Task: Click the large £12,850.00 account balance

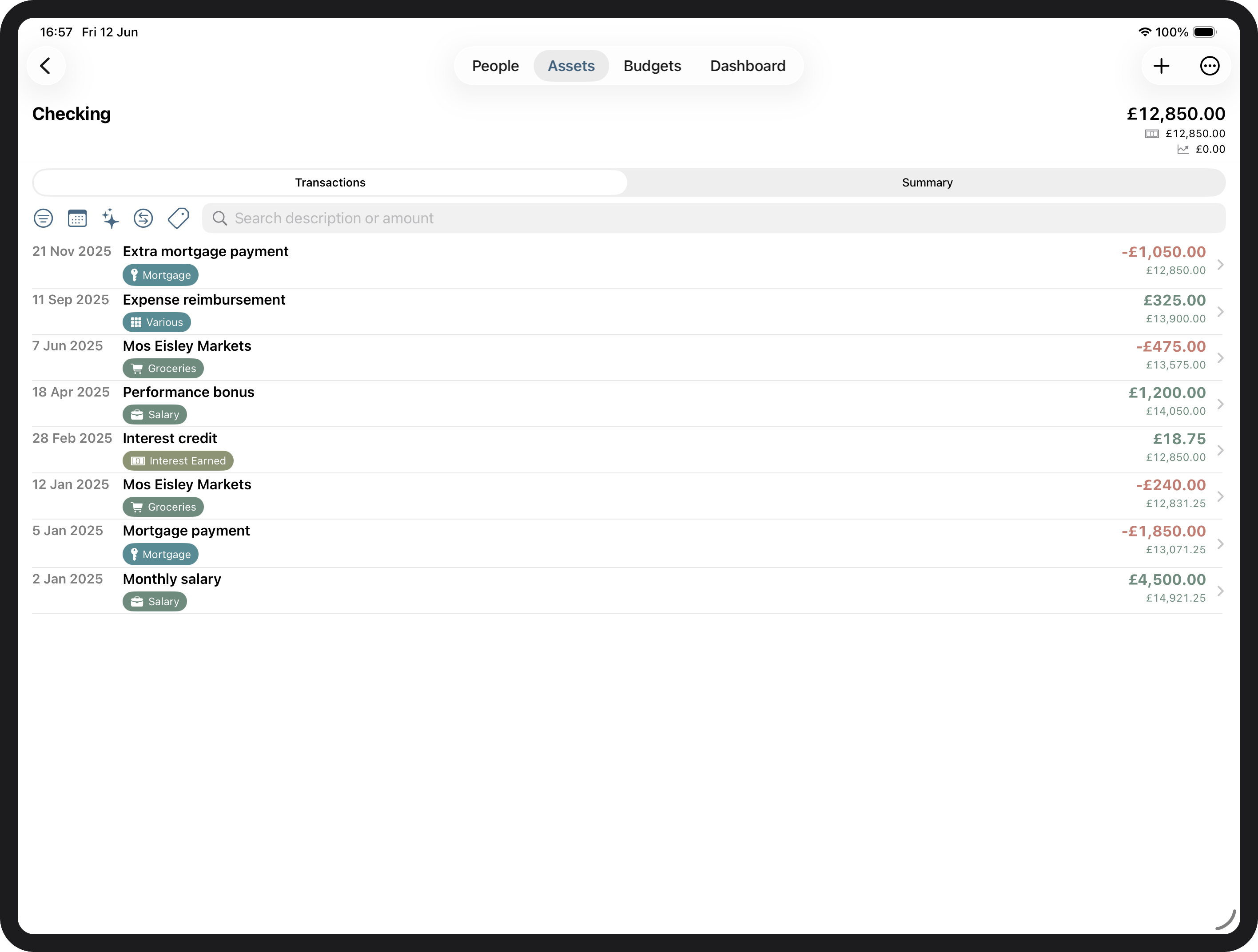Action: [x=1175, y=114]
